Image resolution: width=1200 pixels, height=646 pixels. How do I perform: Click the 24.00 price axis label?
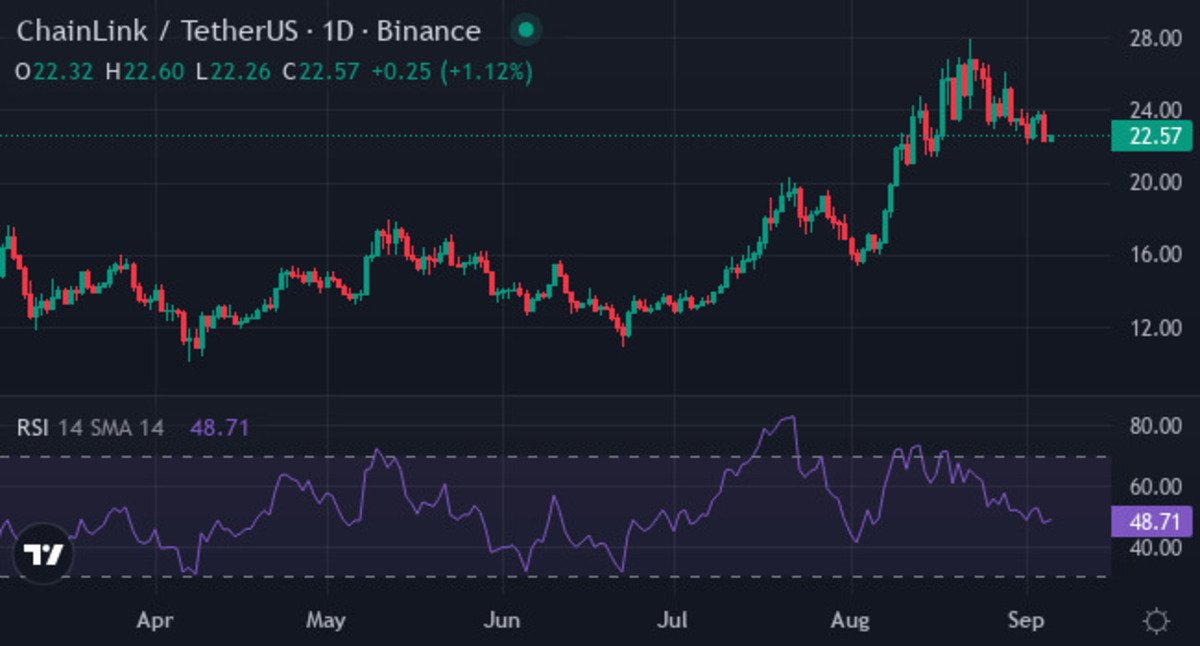[1156, 110]
